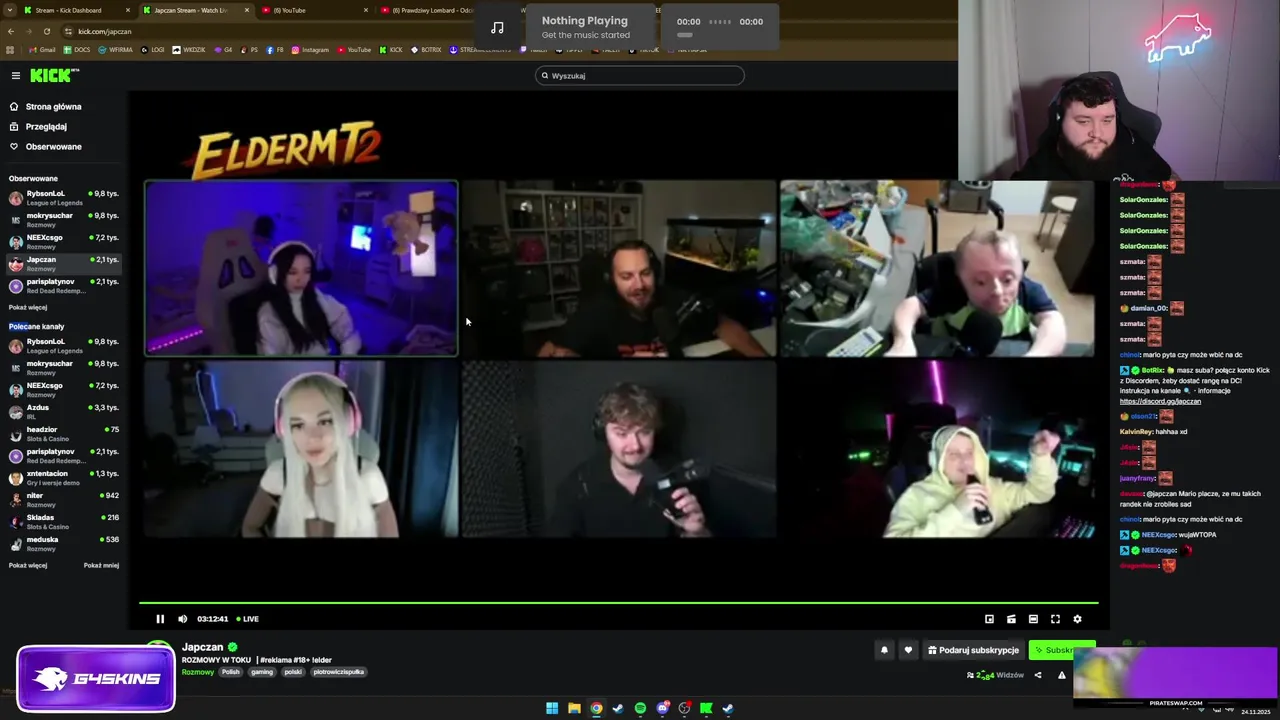
Task: Focus the Wyszukaj search field
Action: pos(640,75)
